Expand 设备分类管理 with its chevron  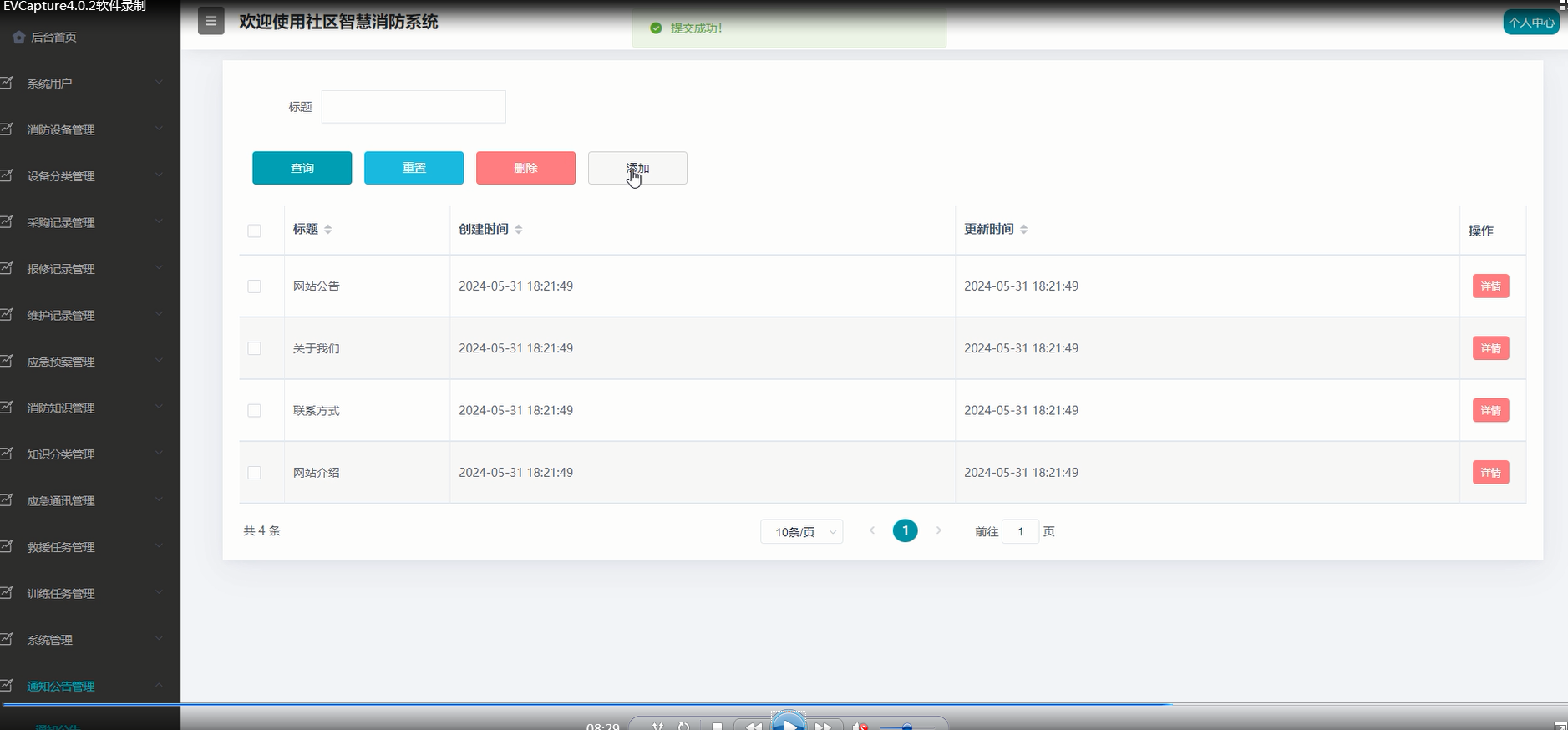(x=159, y=175)
